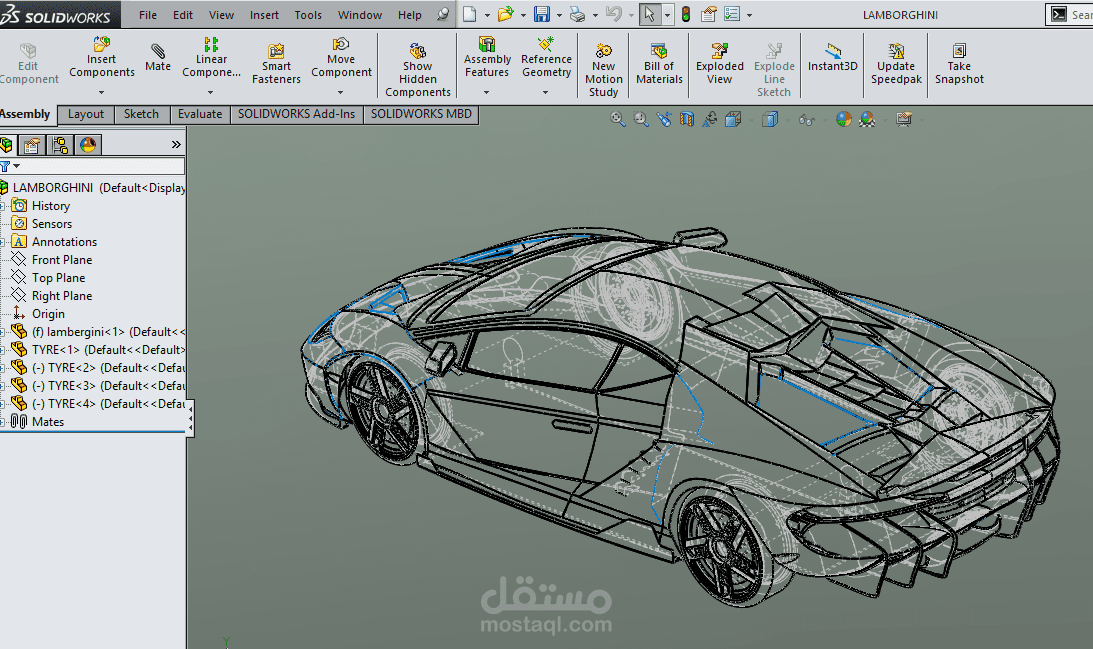Open the Save button dropdown arrow

559,15
